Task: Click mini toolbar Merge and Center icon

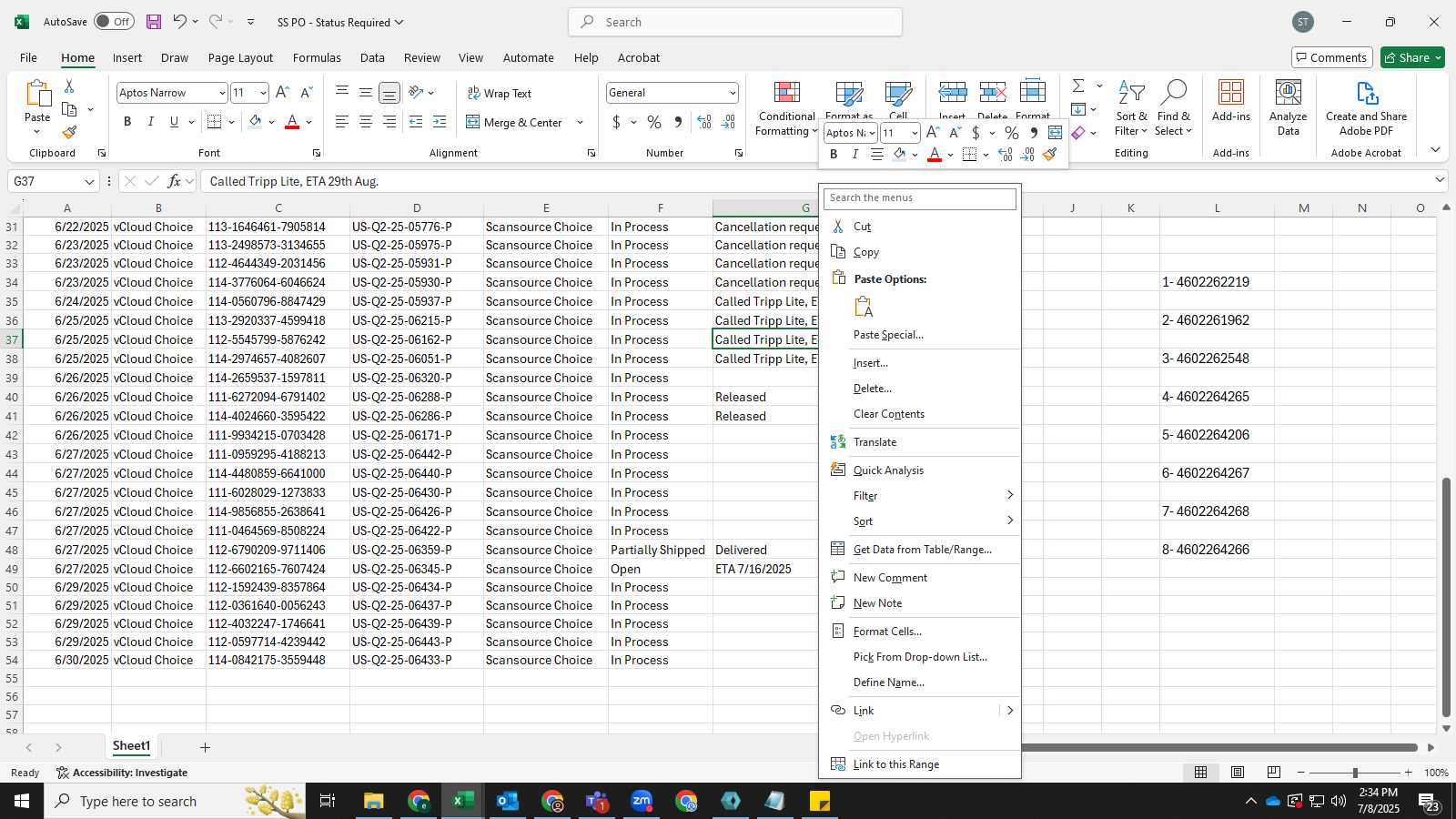Action: tap(1055, 133)
